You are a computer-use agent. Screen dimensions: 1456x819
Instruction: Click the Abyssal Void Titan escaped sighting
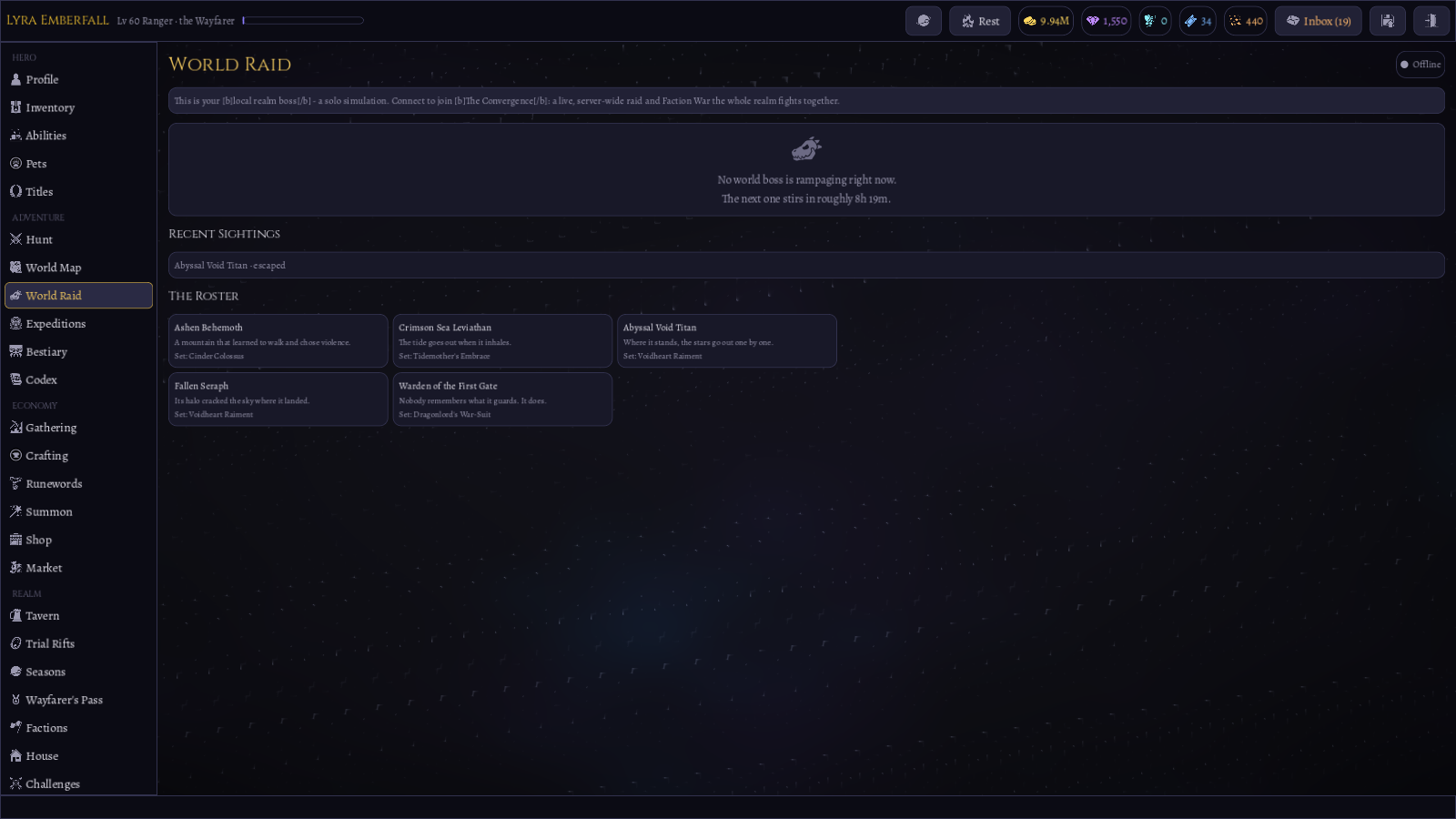(x=806, y=265)
